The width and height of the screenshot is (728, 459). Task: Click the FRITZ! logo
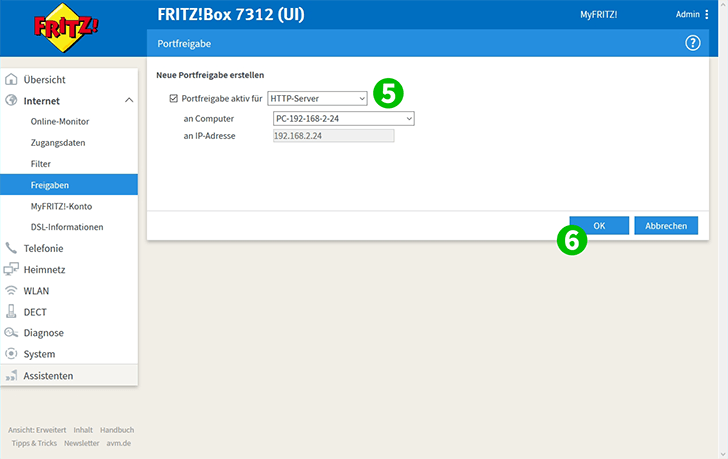point(65,28)
